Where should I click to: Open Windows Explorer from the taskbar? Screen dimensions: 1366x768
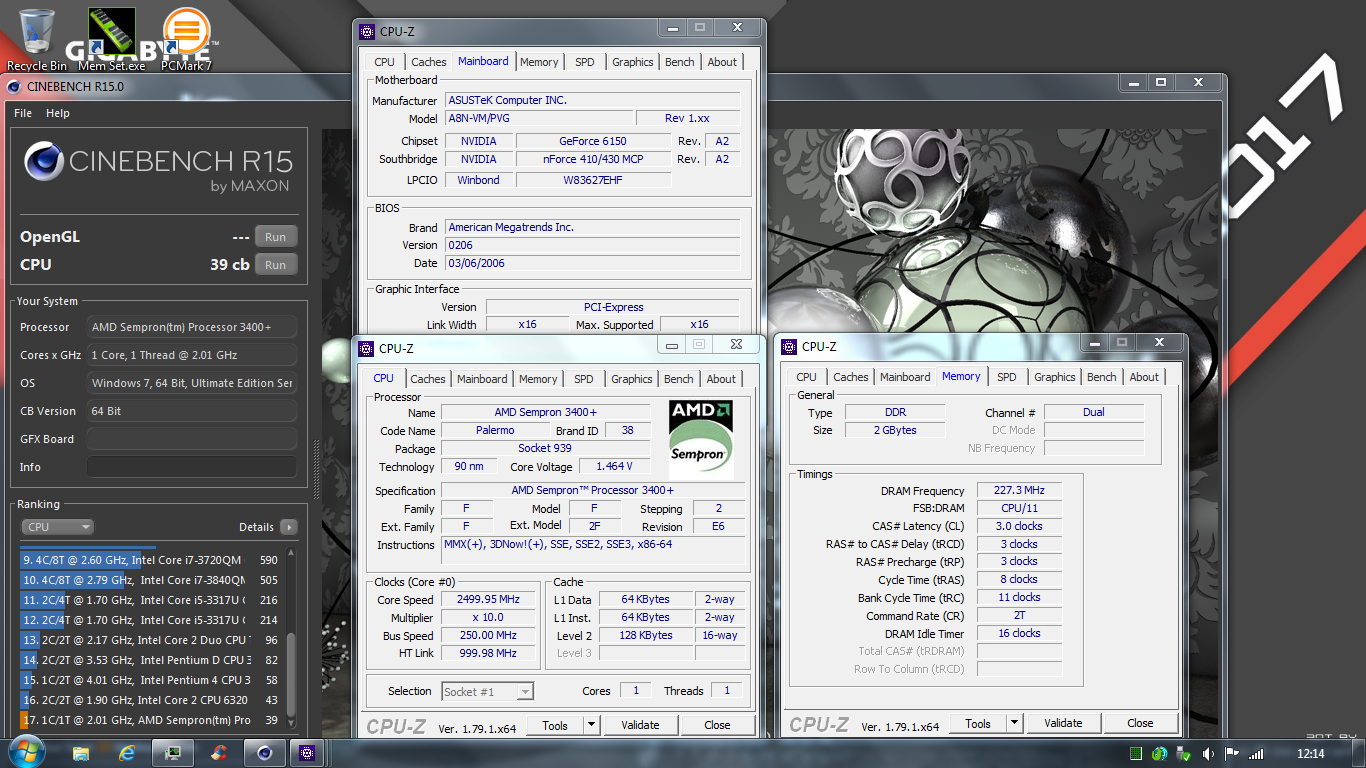pyautogui.click(x=81, y=752)
